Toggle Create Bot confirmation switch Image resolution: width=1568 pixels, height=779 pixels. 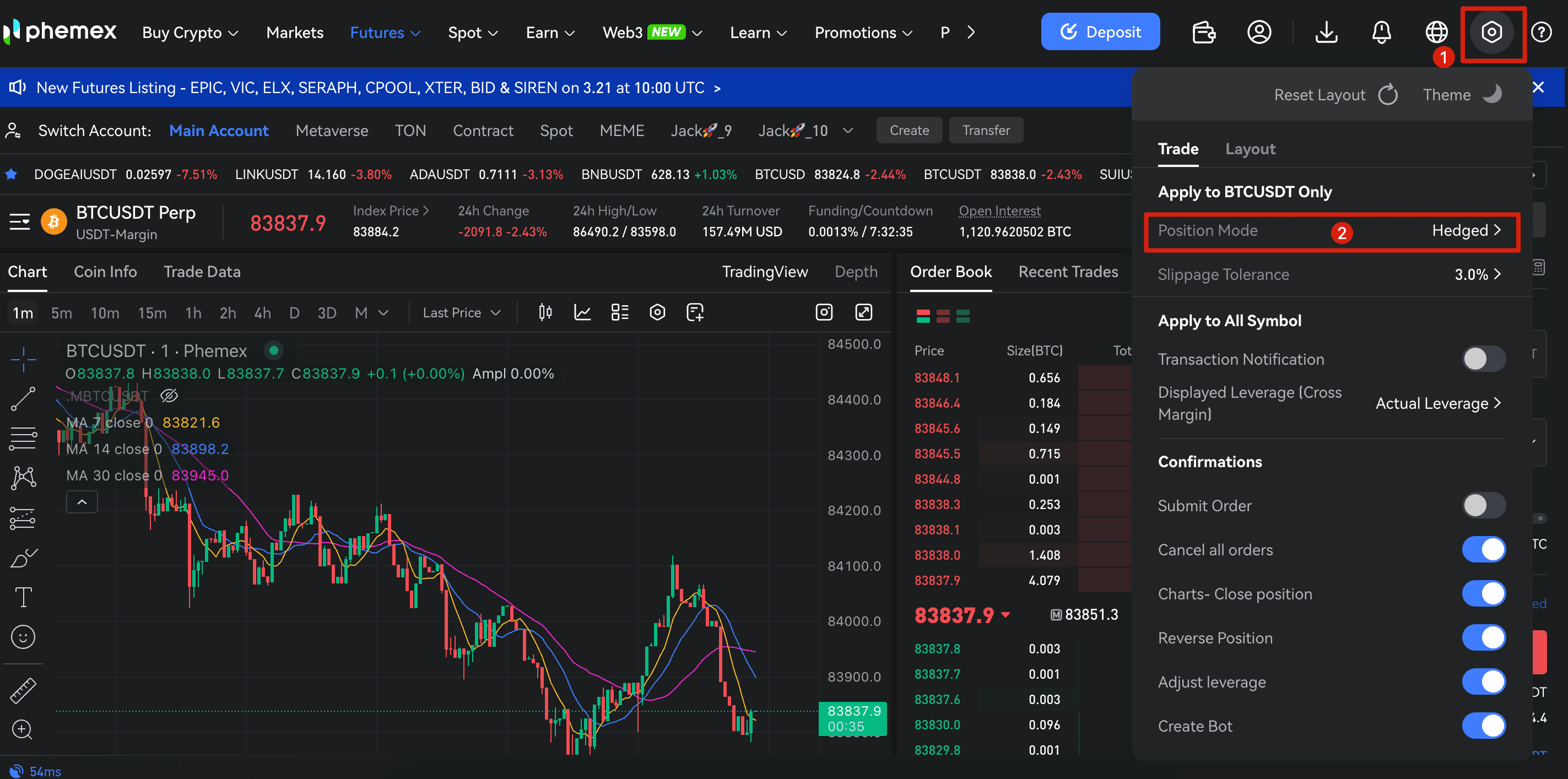click(1484, 726)
